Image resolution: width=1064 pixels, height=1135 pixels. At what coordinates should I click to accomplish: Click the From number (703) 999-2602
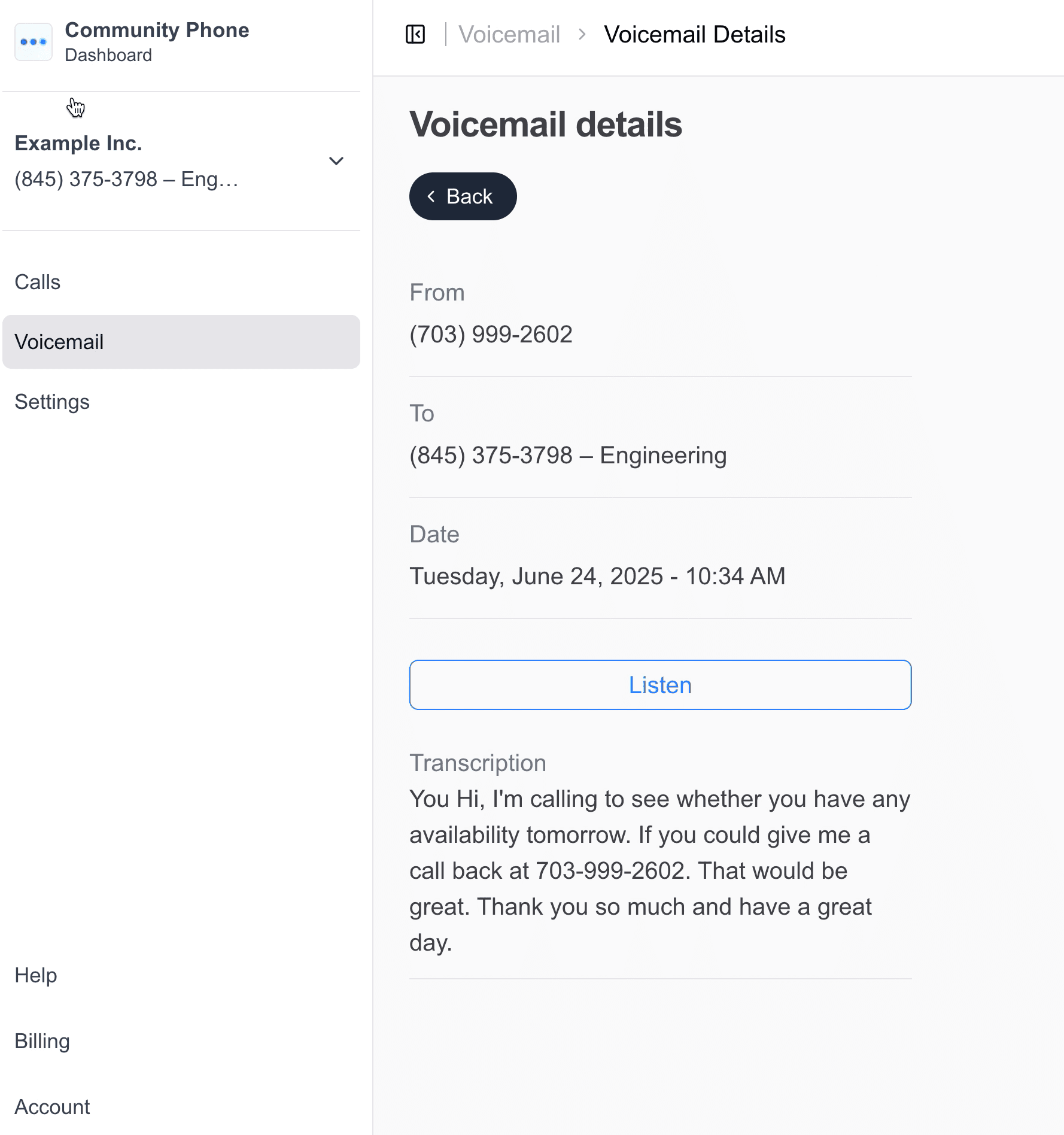point(491,334)
